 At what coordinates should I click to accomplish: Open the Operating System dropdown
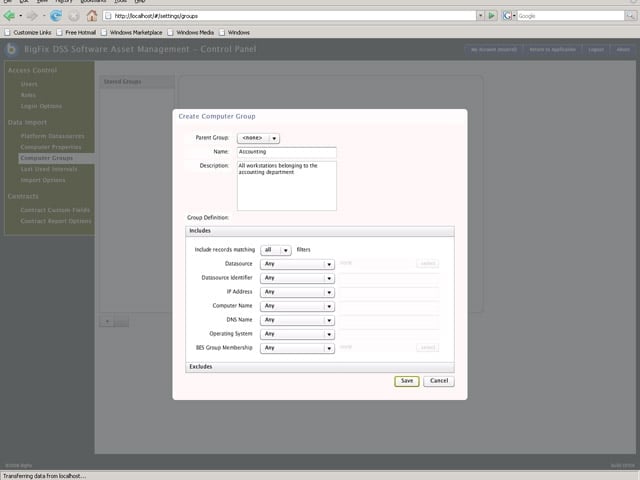(297, 334)
